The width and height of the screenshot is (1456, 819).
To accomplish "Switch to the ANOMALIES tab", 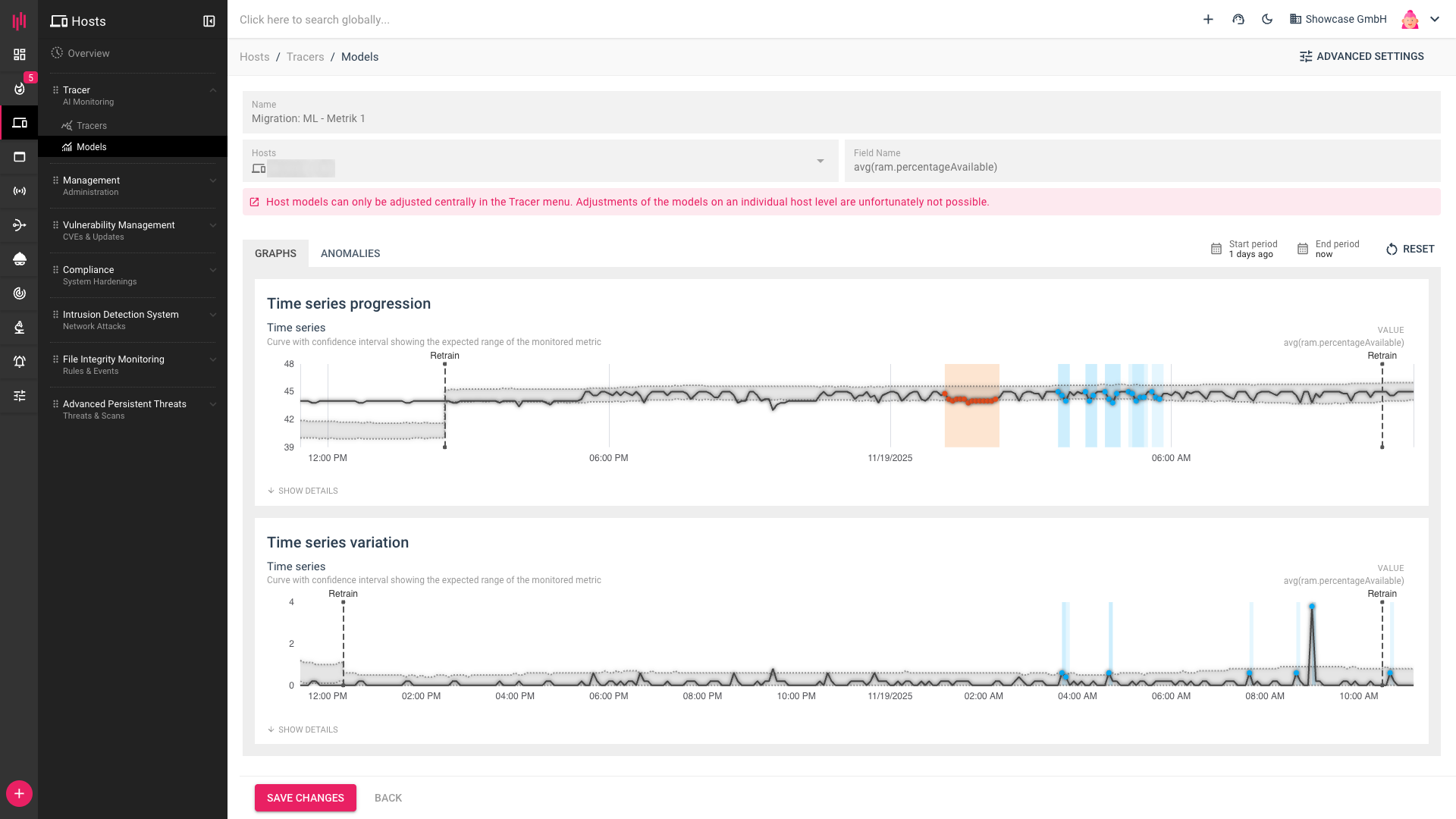I will [x=350, y=253].
